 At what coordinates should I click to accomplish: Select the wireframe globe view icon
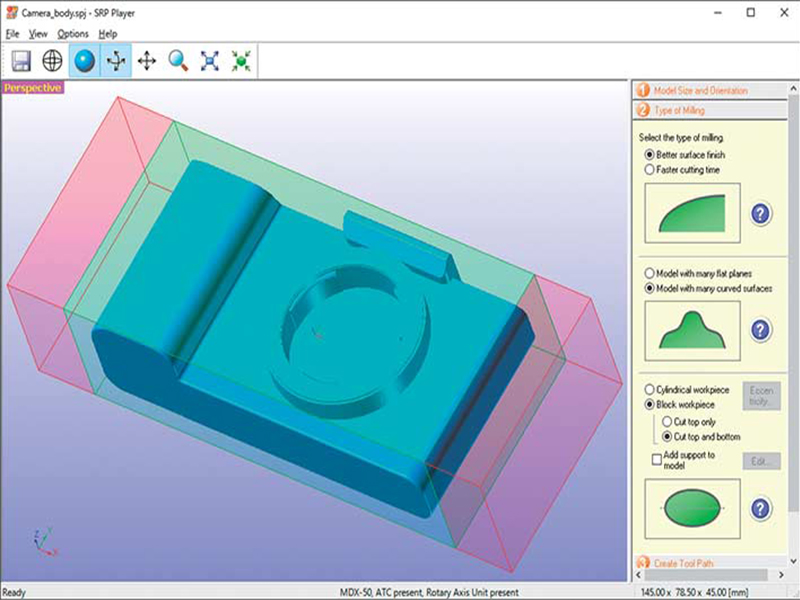click(52, 61)
